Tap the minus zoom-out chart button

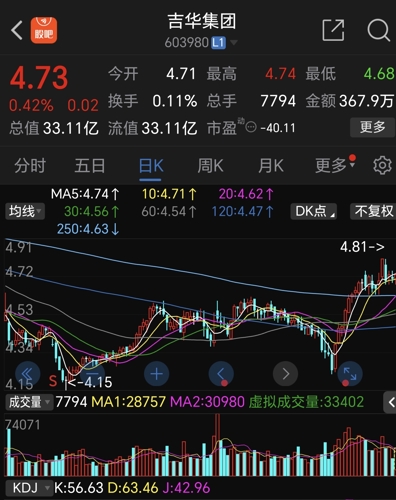point(92,374)
